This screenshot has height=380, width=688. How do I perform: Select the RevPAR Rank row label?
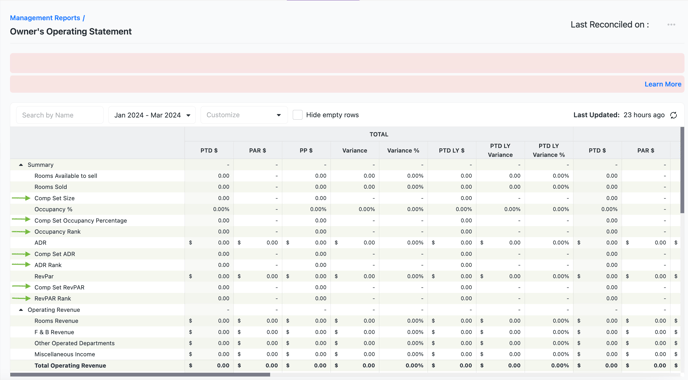(53, 298)
